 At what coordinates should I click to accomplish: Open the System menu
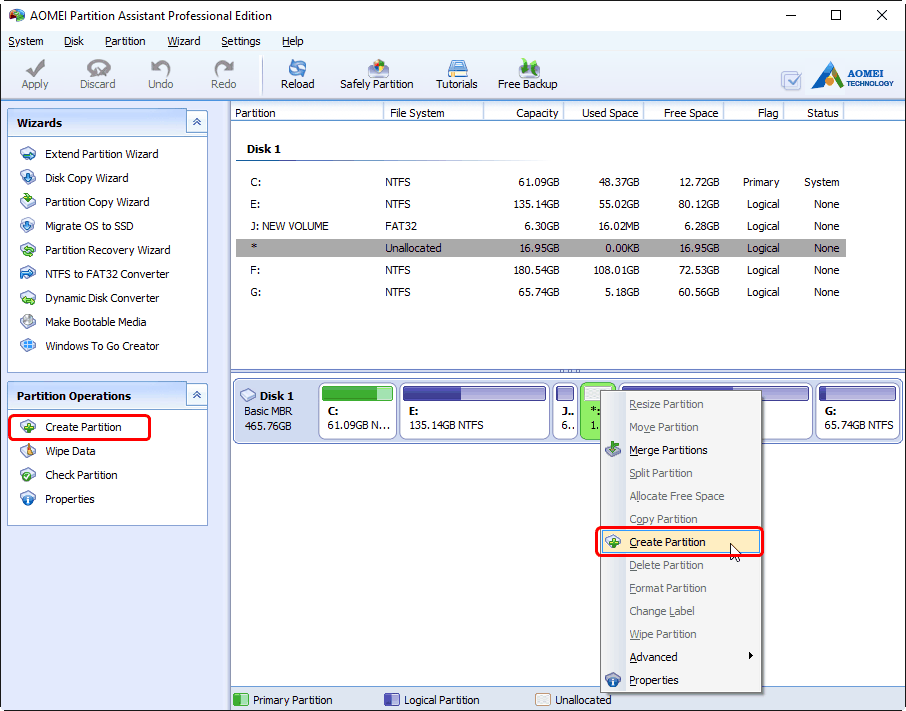[x=25, y=41]
